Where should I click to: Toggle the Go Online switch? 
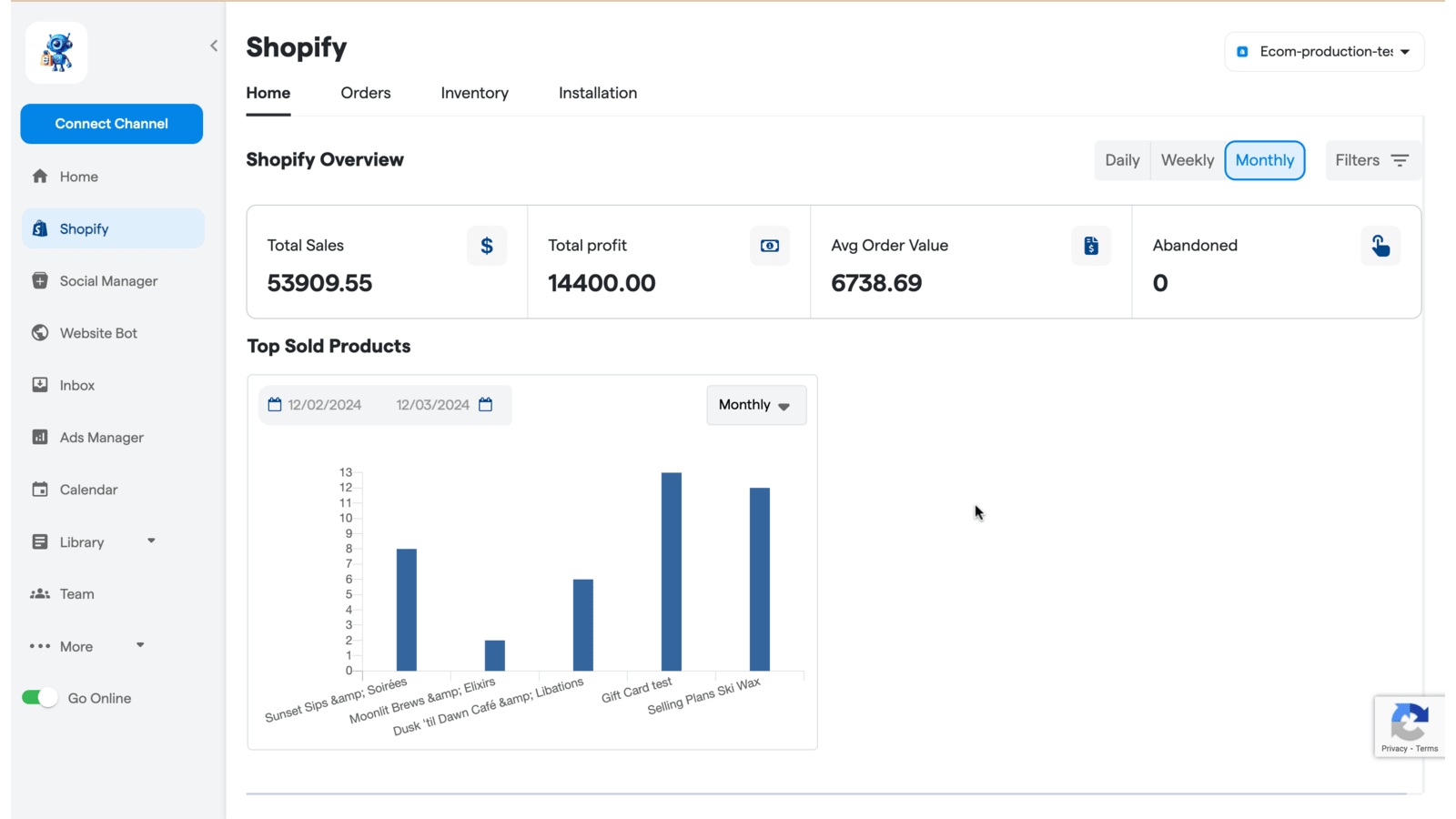40,698
